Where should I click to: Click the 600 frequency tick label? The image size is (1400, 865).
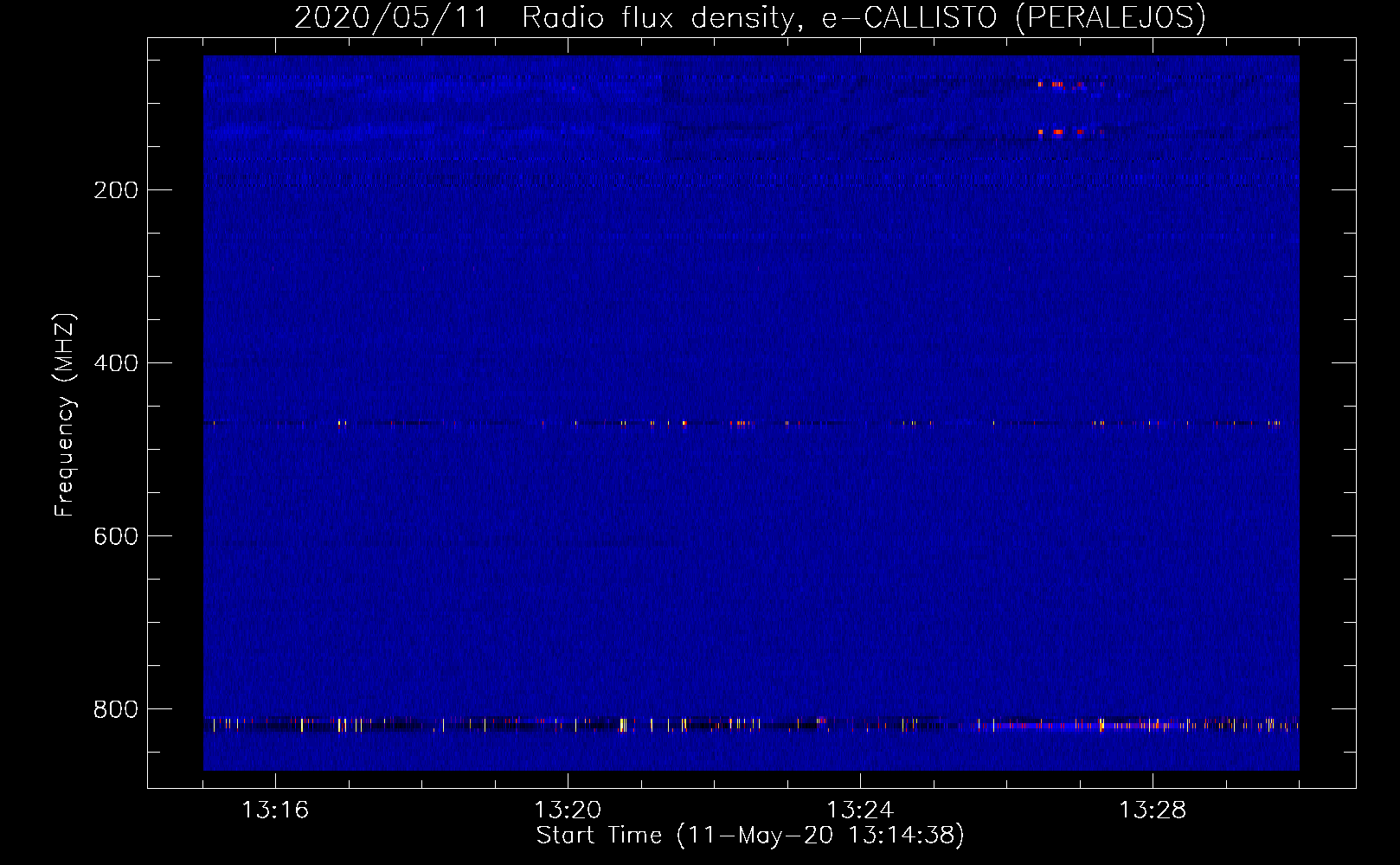click(116, 536)
